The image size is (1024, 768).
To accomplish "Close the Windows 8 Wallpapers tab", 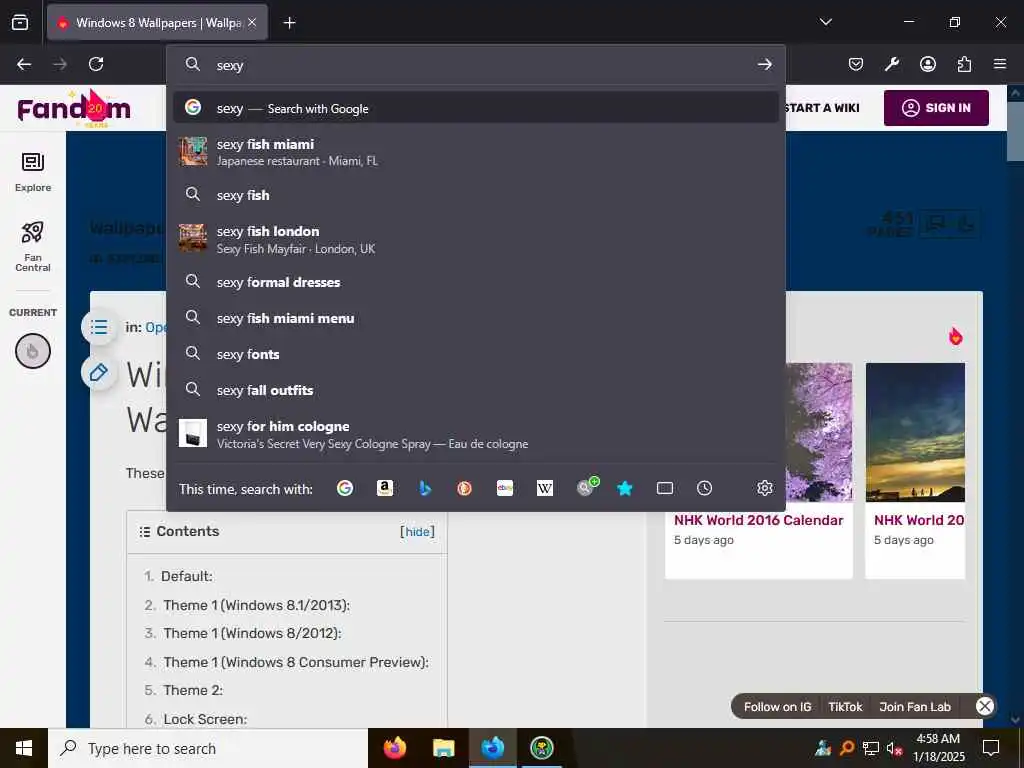I will [252, 23].
